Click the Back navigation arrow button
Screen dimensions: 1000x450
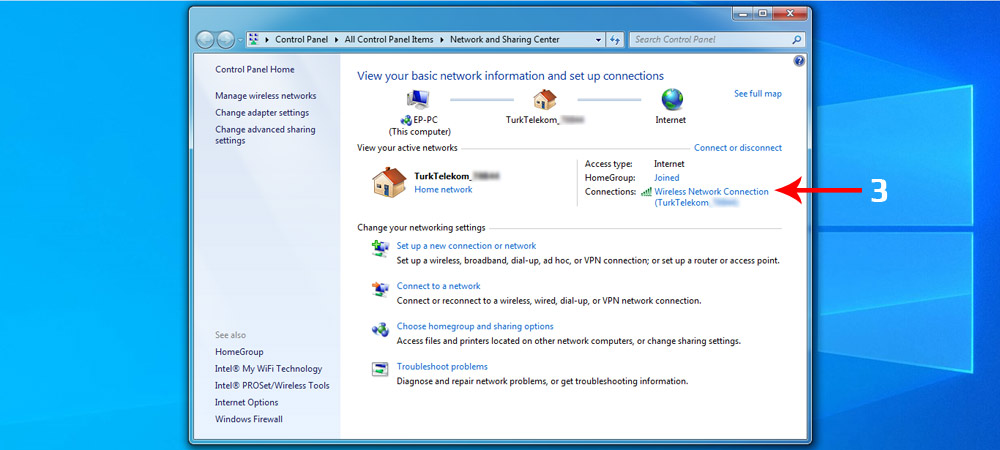click(x=205, y=40)
